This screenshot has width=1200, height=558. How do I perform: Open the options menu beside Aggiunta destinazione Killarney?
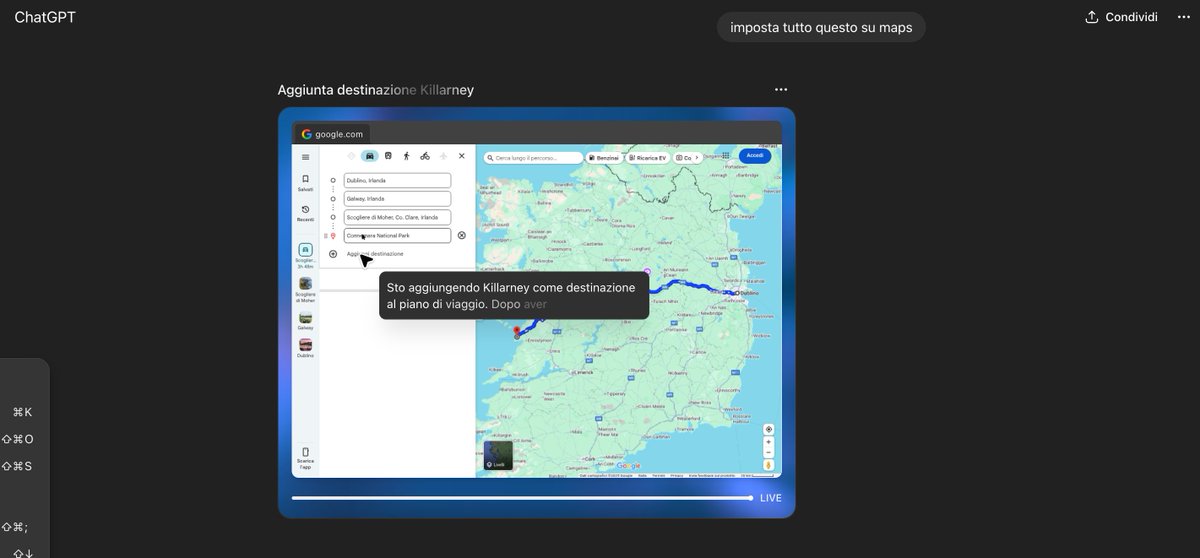coord(781,90)
